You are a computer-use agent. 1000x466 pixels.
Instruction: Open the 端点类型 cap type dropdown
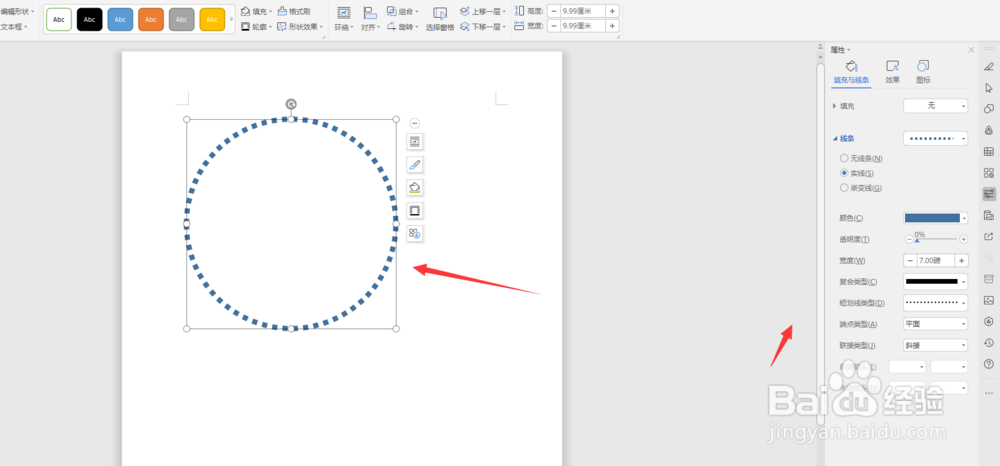(935, 324)
